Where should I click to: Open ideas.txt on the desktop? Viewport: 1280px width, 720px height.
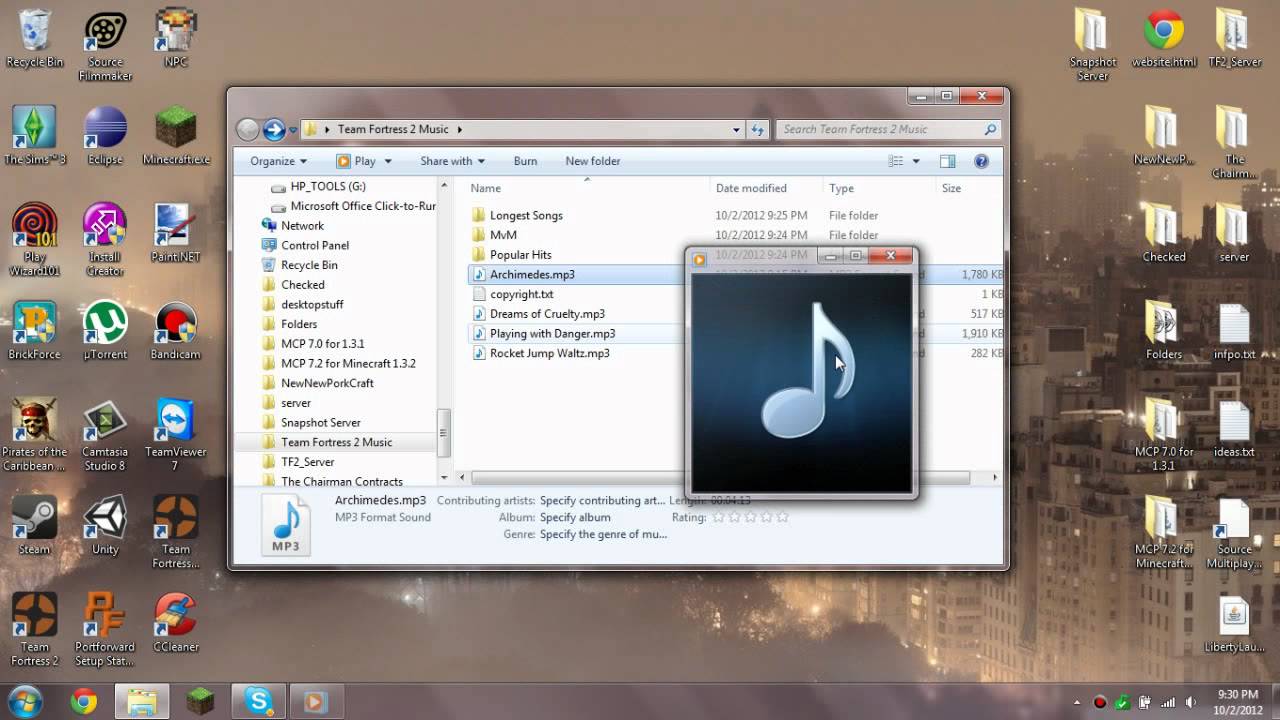pyautogui.click(x=1234, y=428)
